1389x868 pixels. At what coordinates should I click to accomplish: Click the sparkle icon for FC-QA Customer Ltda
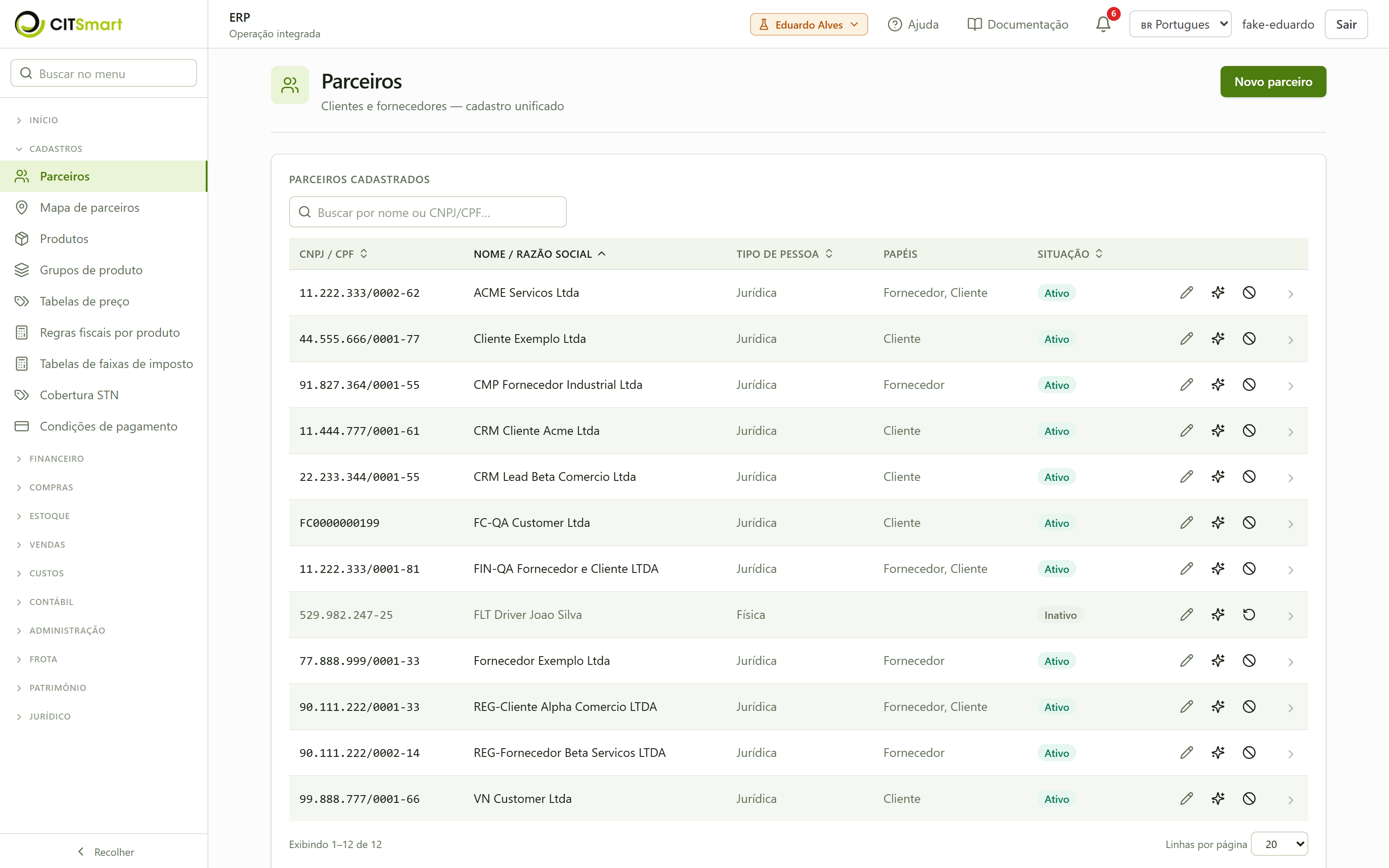(1218, 523)
